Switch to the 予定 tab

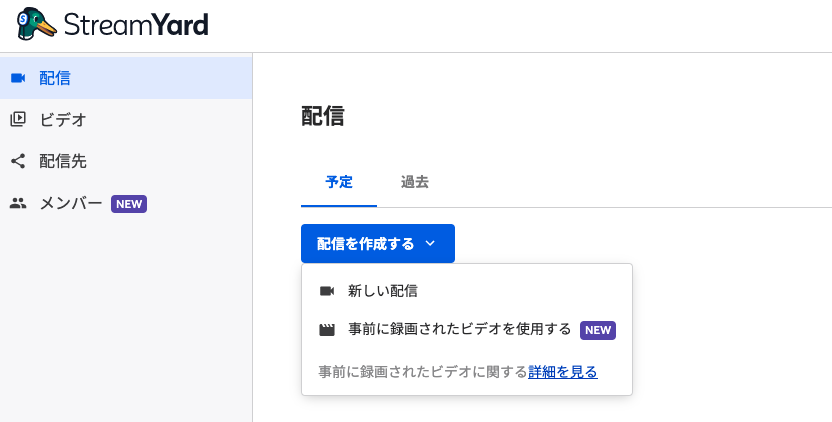tap(339, 182)
